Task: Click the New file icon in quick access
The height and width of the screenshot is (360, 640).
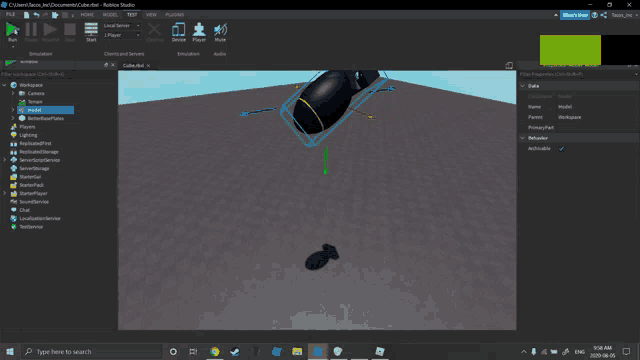Action: coord(26,15)
